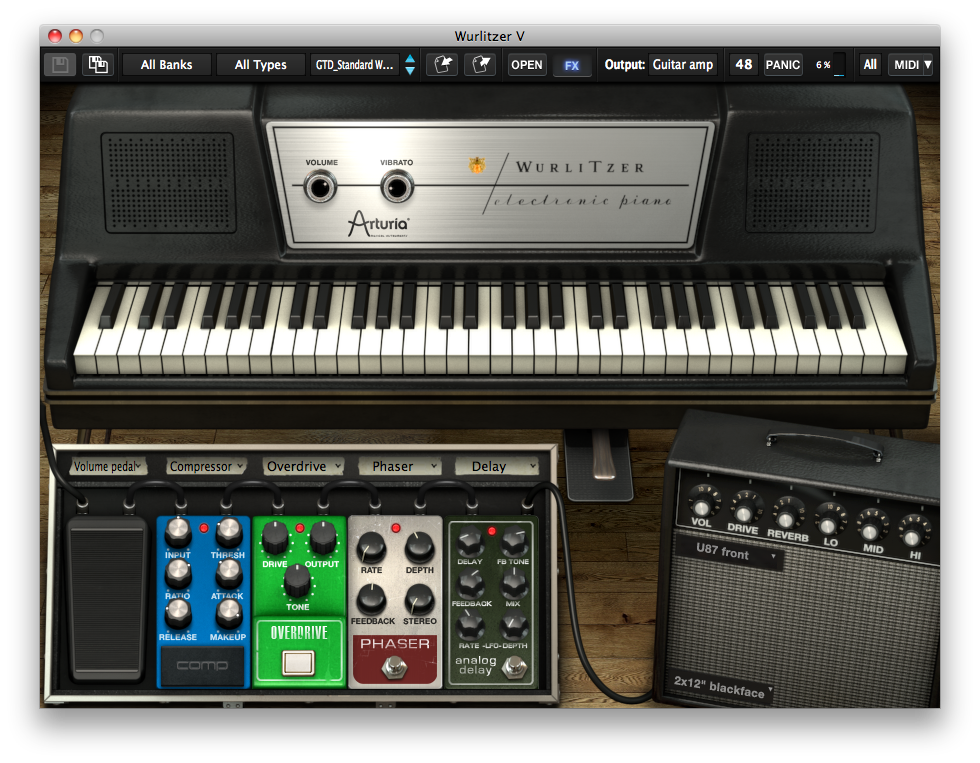Open the All Types filter

tap(261, 64)
